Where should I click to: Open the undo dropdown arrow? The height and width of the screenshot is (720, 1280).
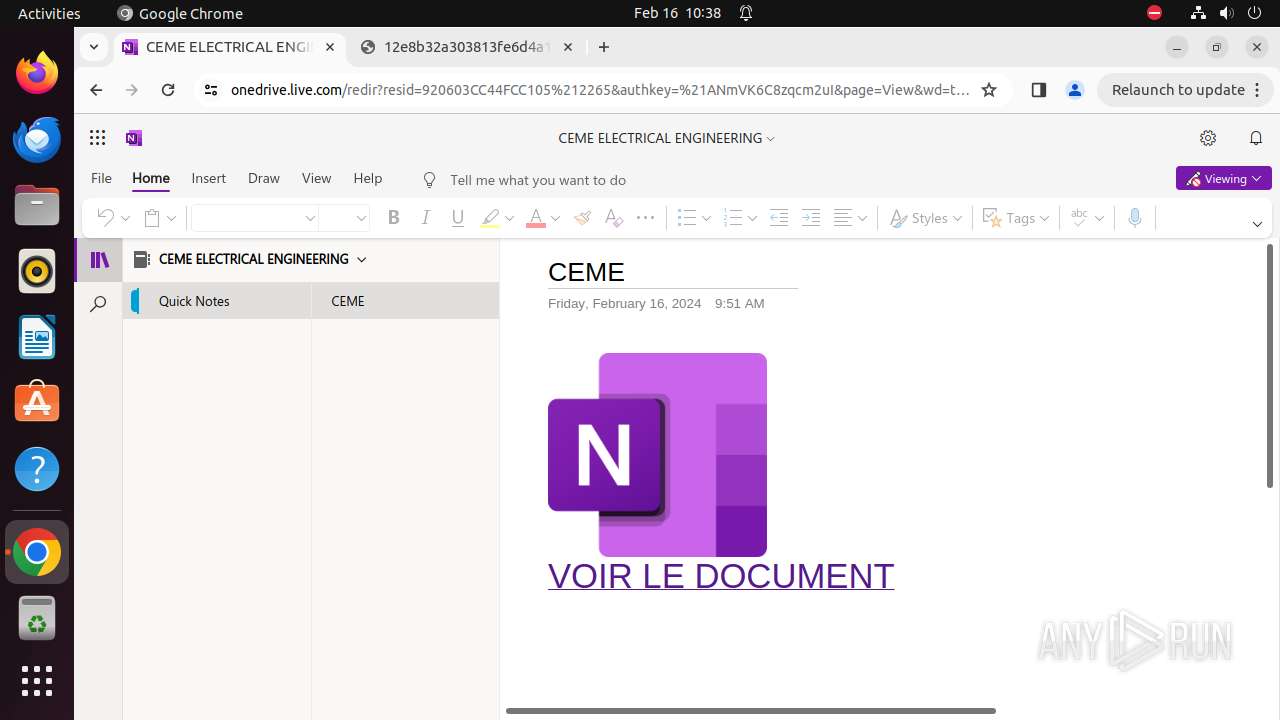[125, 218]
